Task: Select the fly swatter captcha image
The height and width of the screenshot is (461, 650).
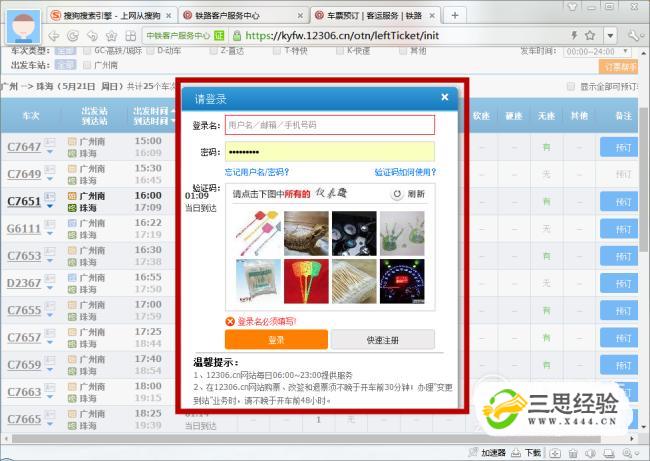Action: pyautogui.click(x=258, y=230)
